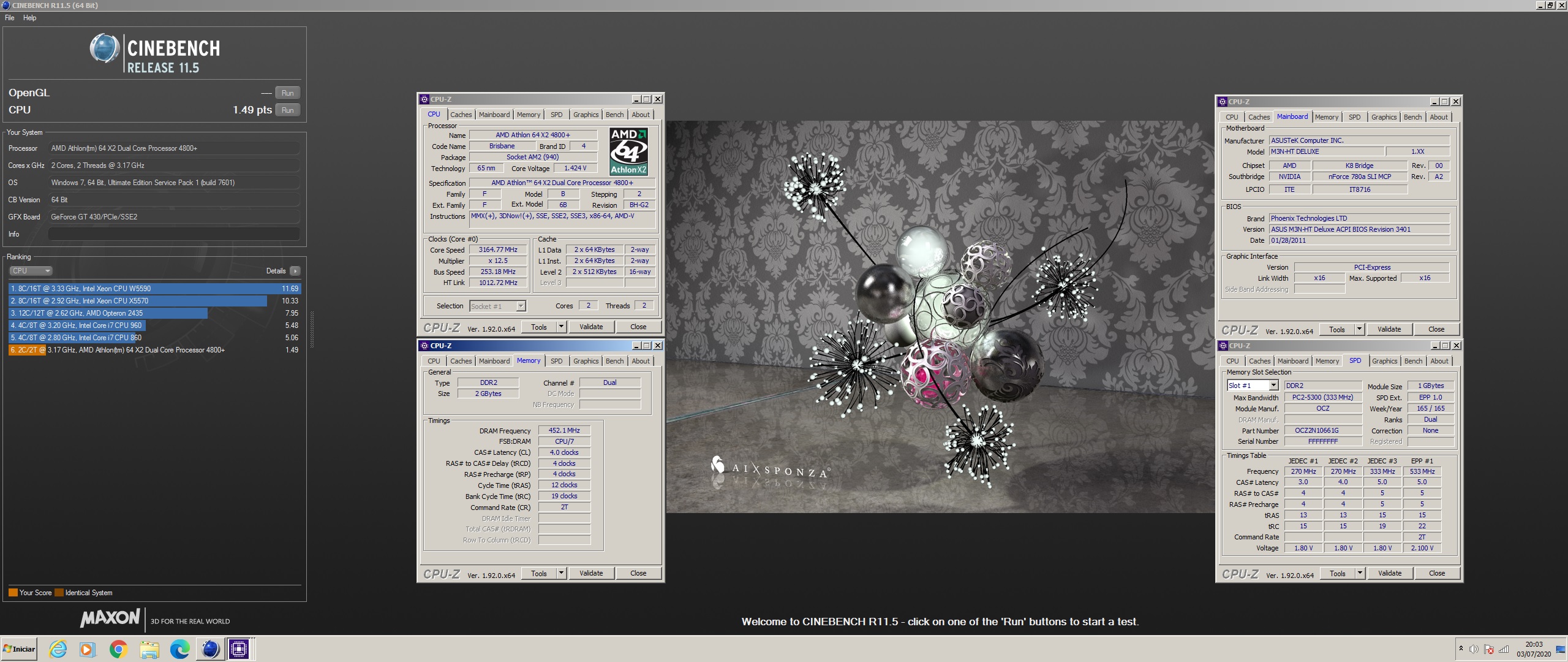
Task: Click DRAM Frequency value 452.1 MHz
Action: coord(564,430)
